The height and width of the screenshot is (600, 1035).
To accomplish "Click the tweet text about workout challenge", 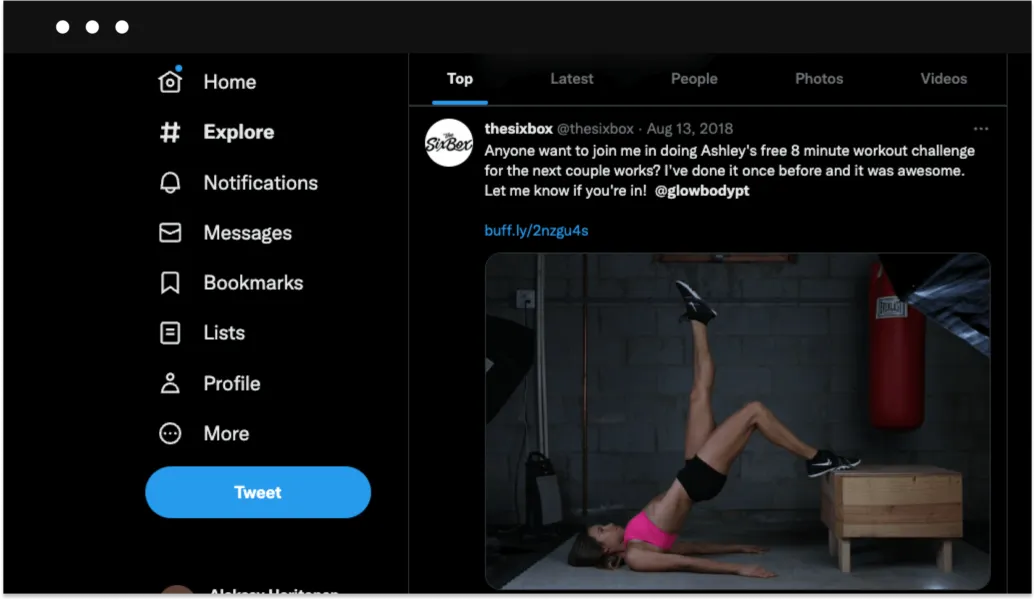I will point(729,171).
